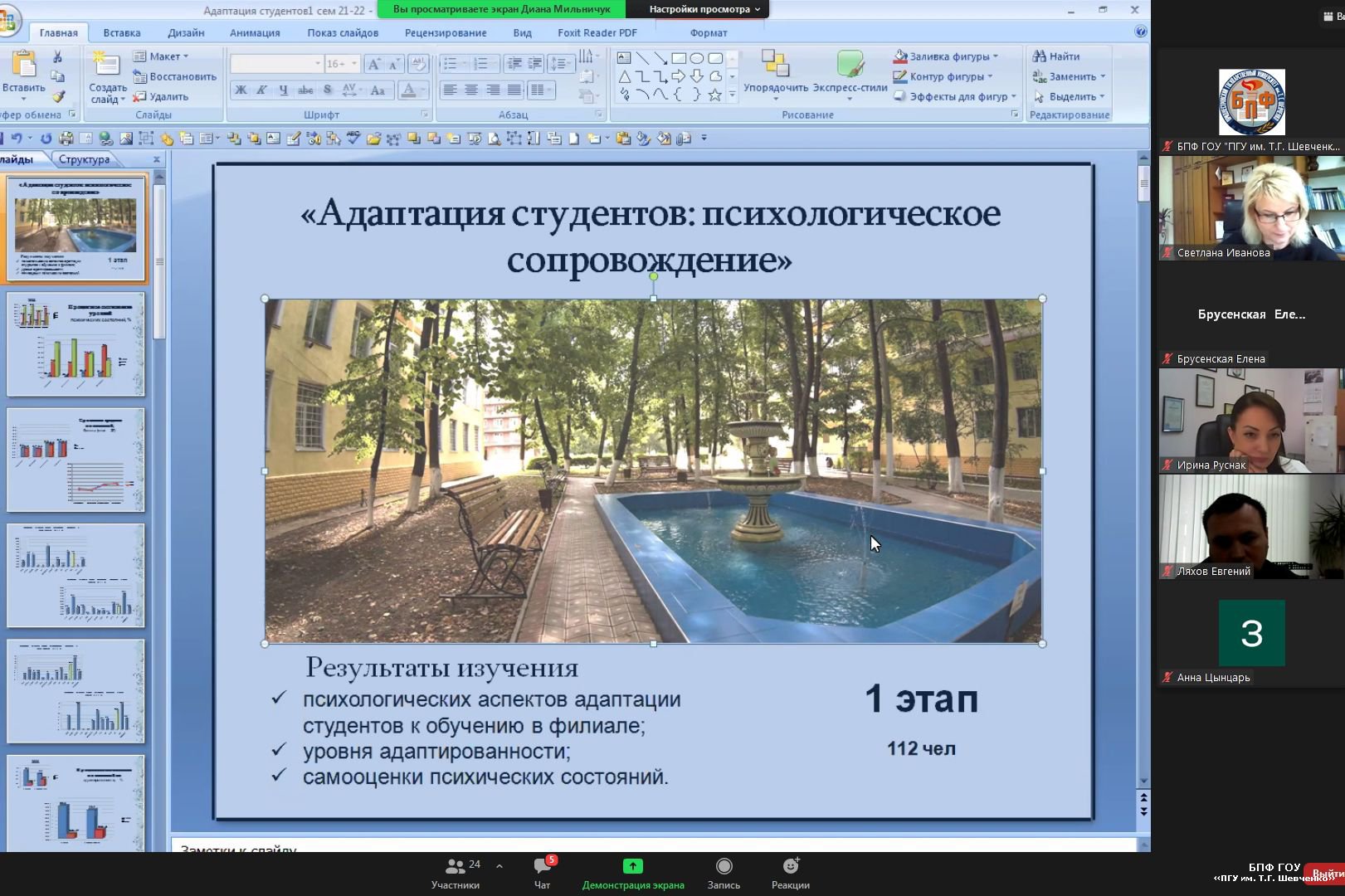The width and height of the screenshot is (1345, 896).
Task: Open the Экспресс-стили quick styles gallery
Action: [850, 76]
